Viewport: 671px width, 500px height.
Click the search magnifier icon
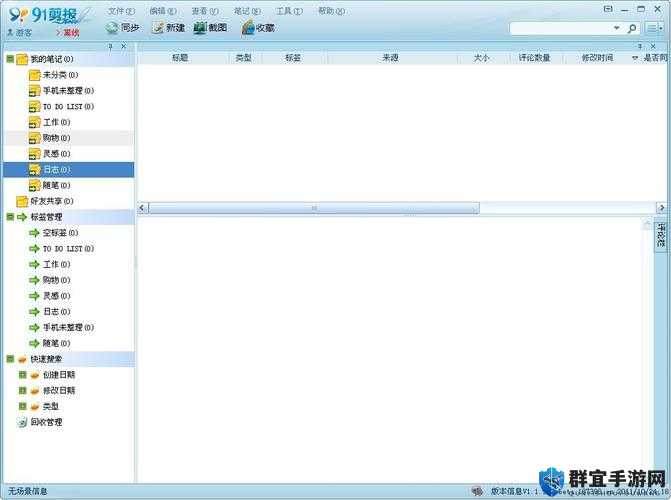click(x=632, y=29)
